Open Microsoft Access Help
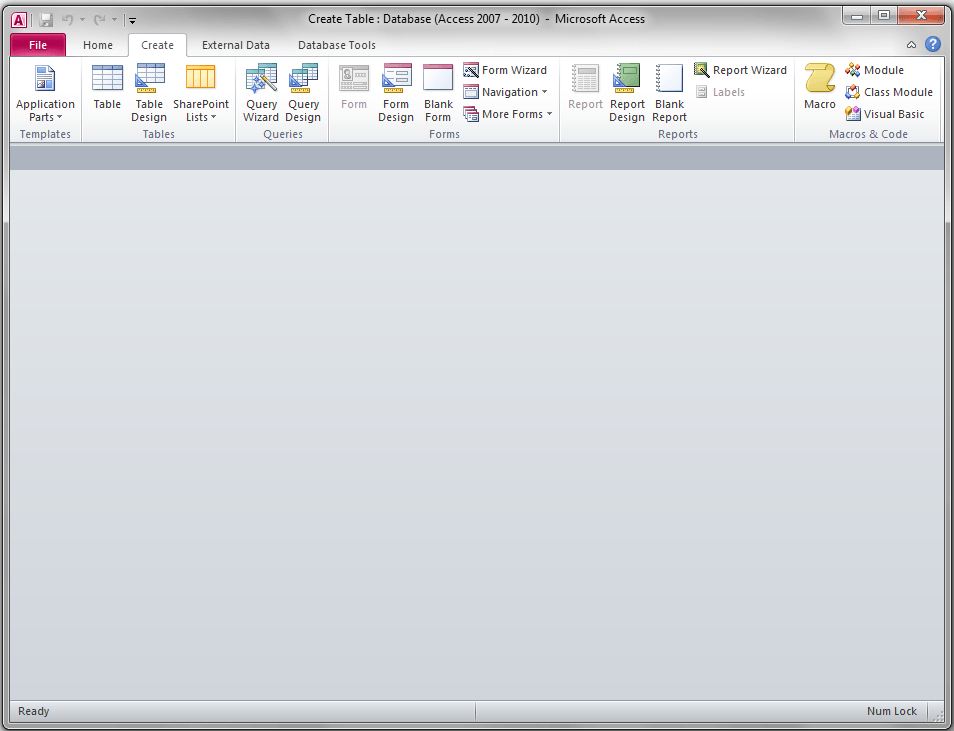Screen dimensions: 954x731 pos(932,44)
